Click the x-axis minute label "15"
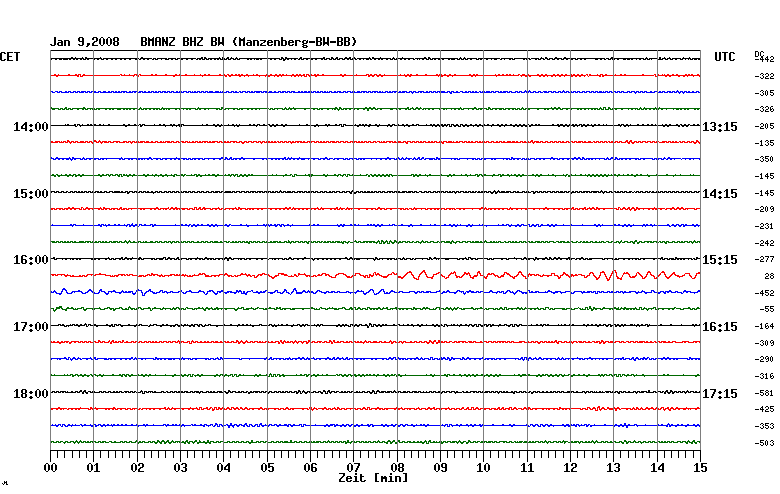Viewport: 780px width, 494px height. [x=700, y=468]
